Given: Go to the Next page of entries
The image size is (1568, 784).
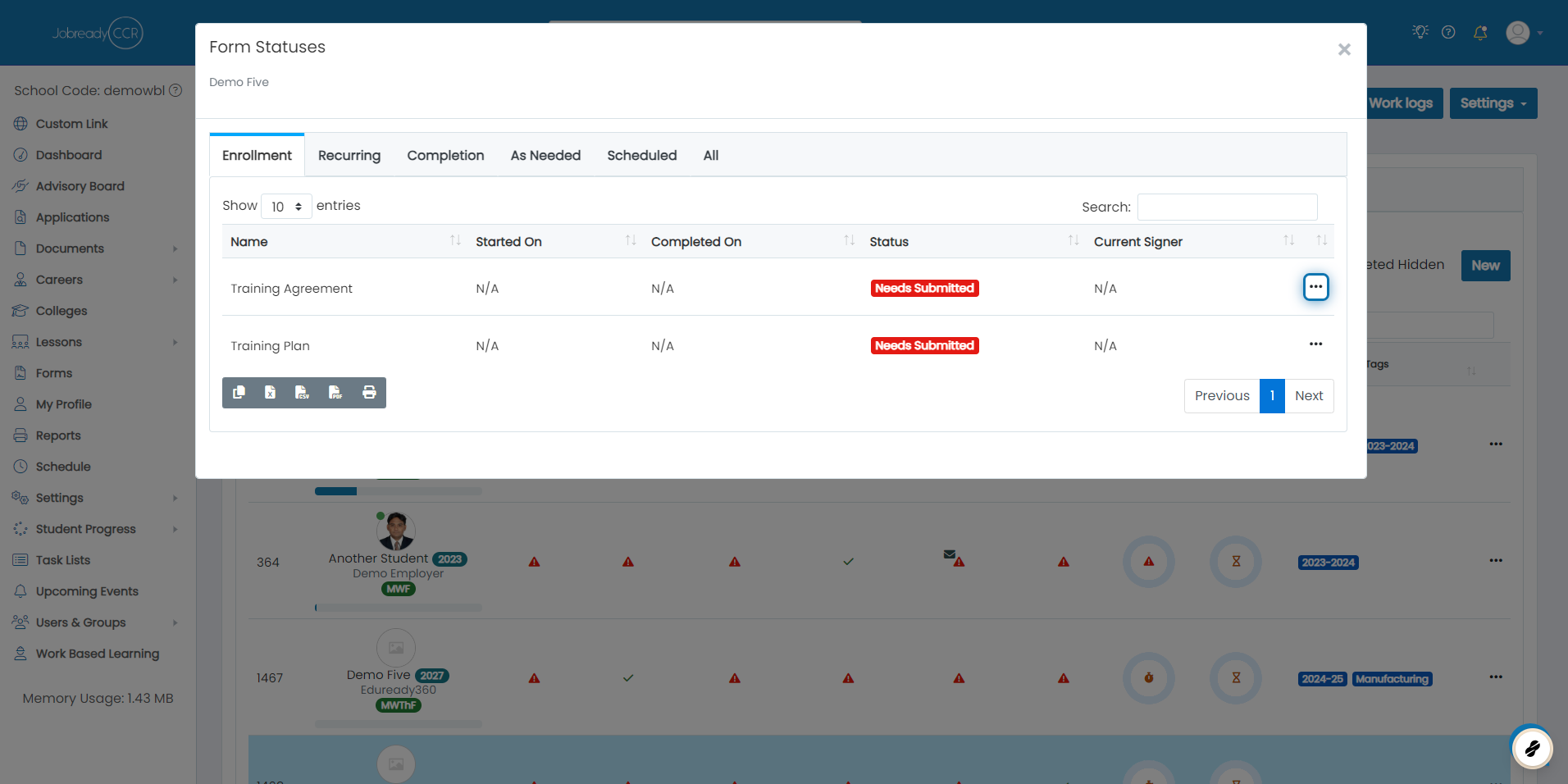Looking at the screenshot, I should 1309,396.
